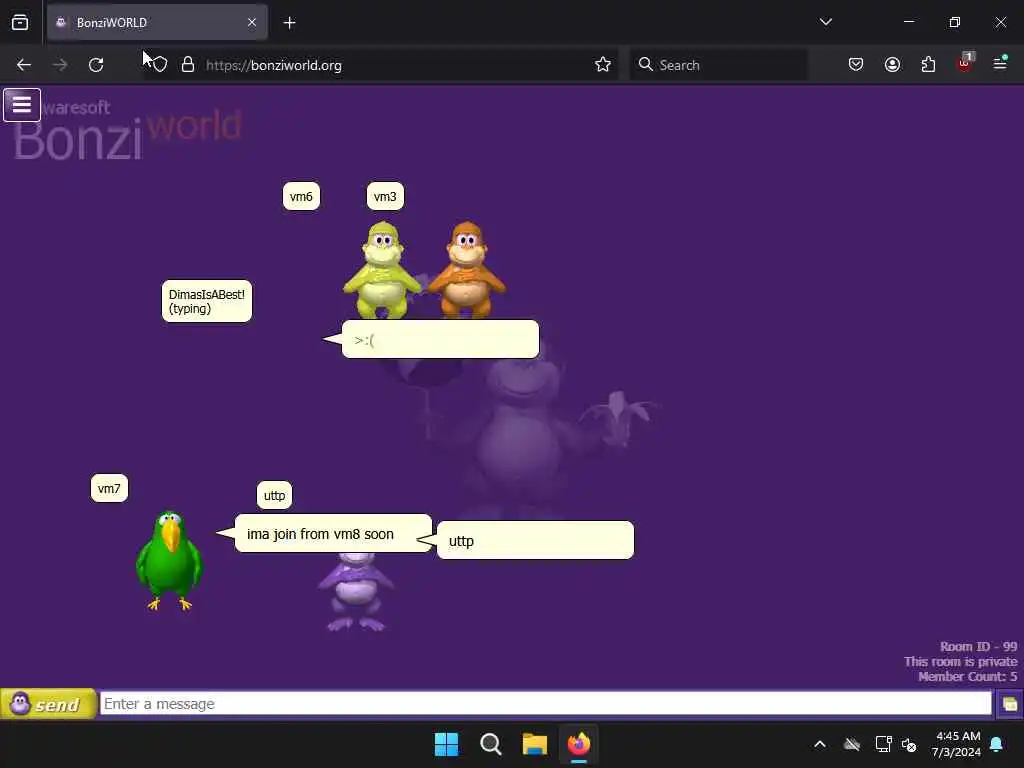Image resolution: width=1024 pixels, height=768 pixels.
Task: Click the address bar URL bonziworld.org
Action: coord(274,65)
